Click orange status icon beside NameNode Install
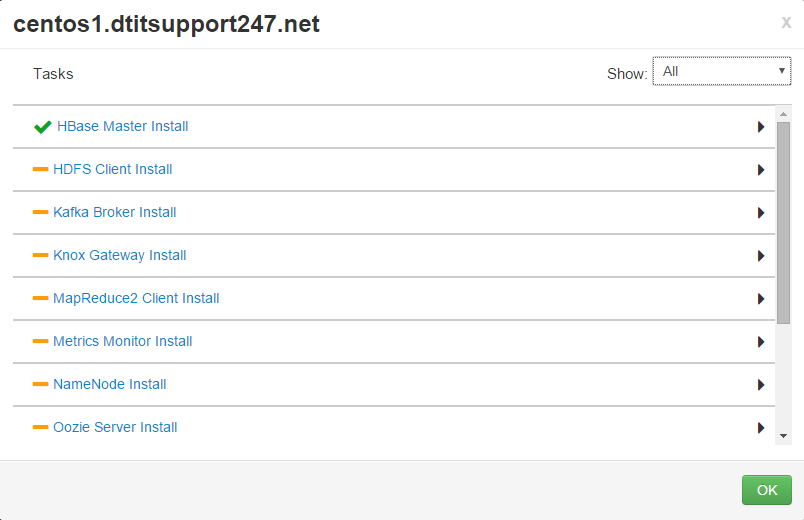The image size is (804, 520). (x=41, y=384)
